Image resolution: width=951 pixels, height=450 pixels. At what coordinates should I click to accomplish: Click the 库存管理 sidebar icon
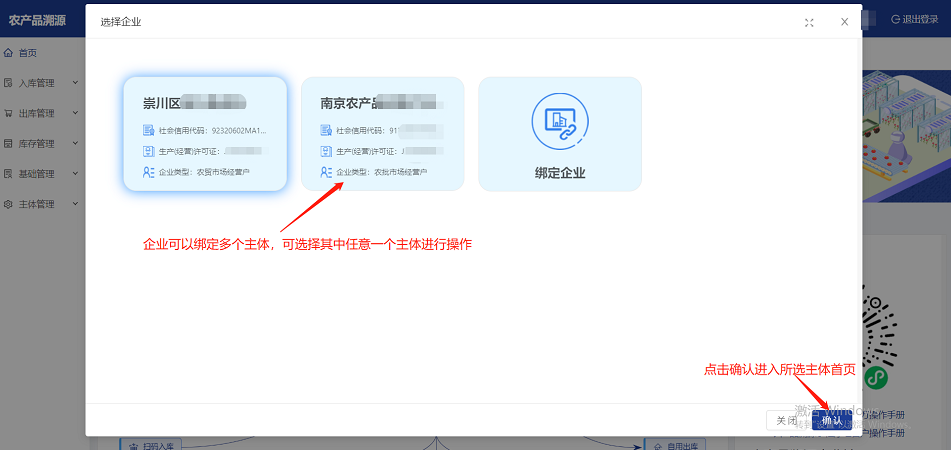coord(9,144)
